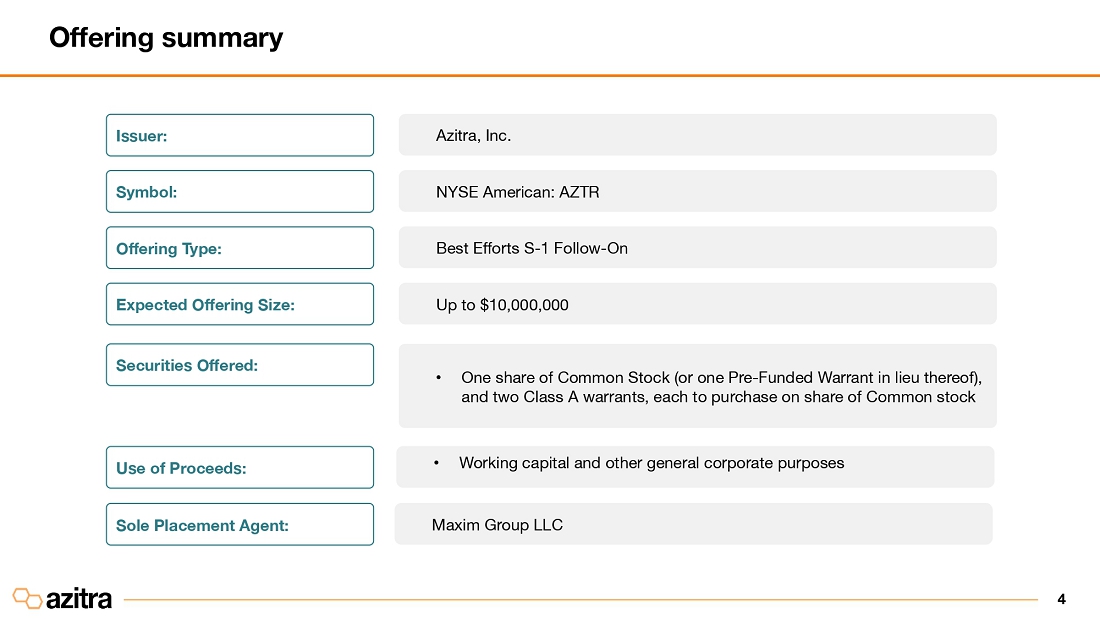Select the "Working capital" bullet text
Screen dimensions: 1100x619
tap(651, 463)
